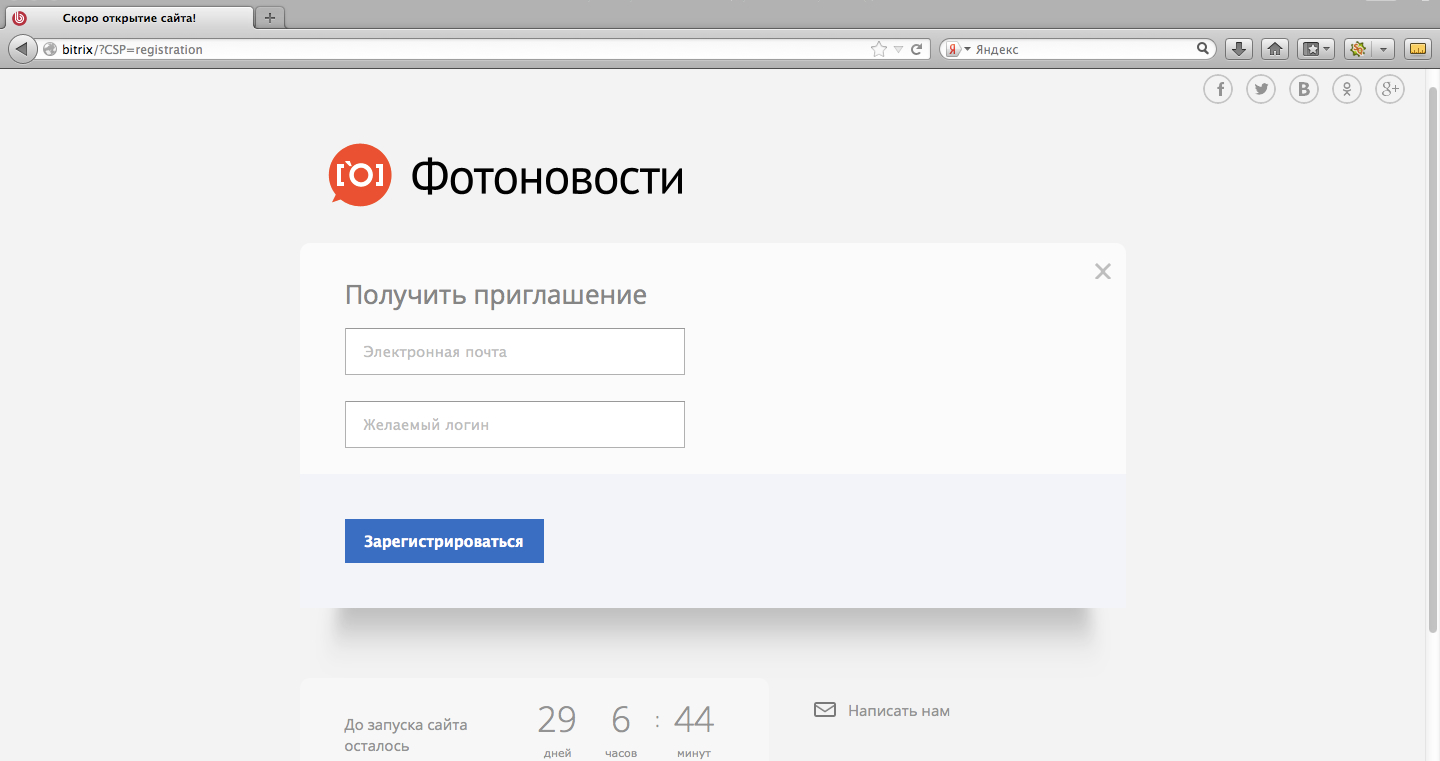
Task: Click the 'Написать нам' link
Action: coord(898,711)
